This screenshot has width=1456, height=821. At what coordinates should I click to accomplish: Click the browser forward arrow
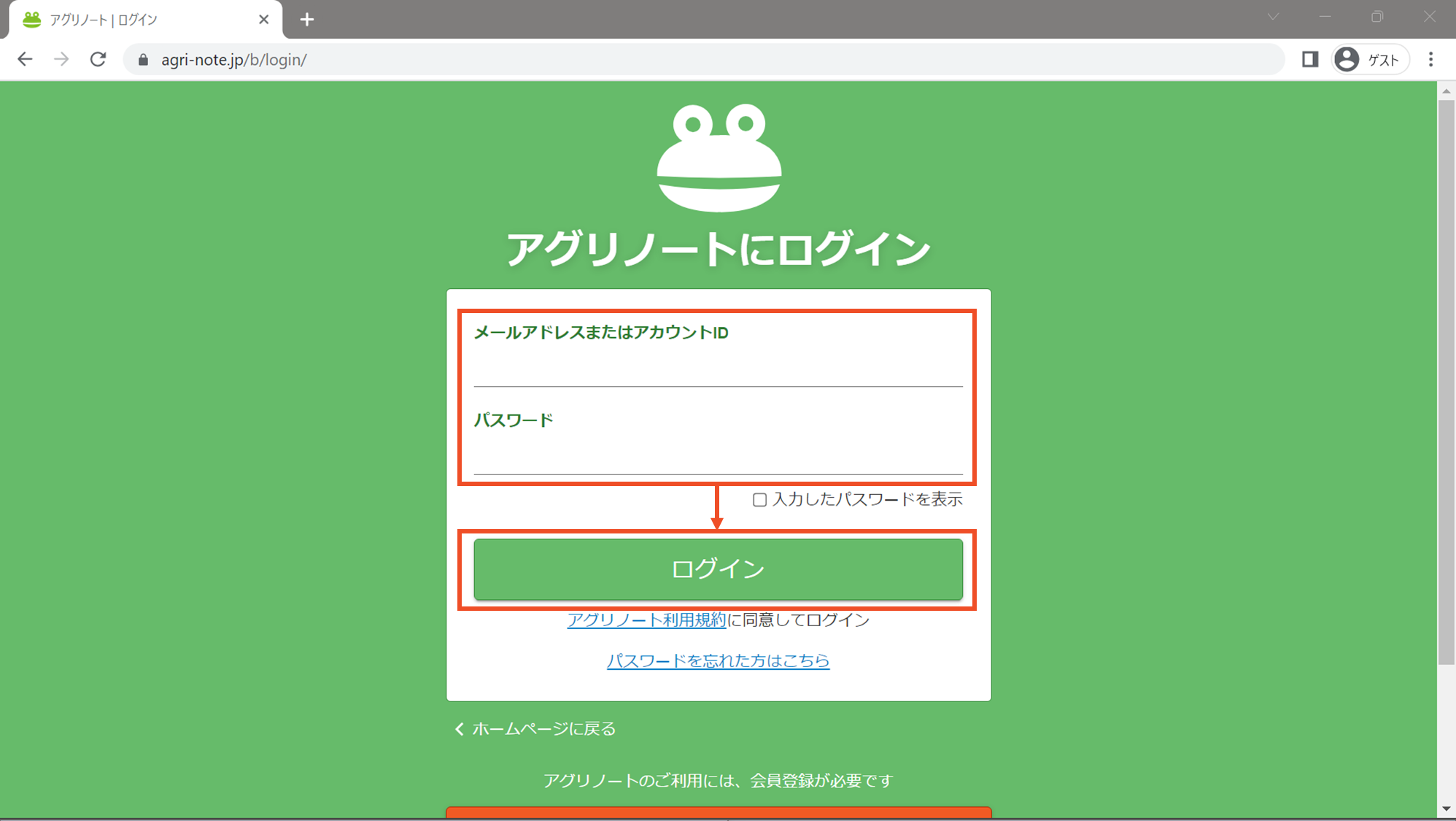tap(61, 59)
